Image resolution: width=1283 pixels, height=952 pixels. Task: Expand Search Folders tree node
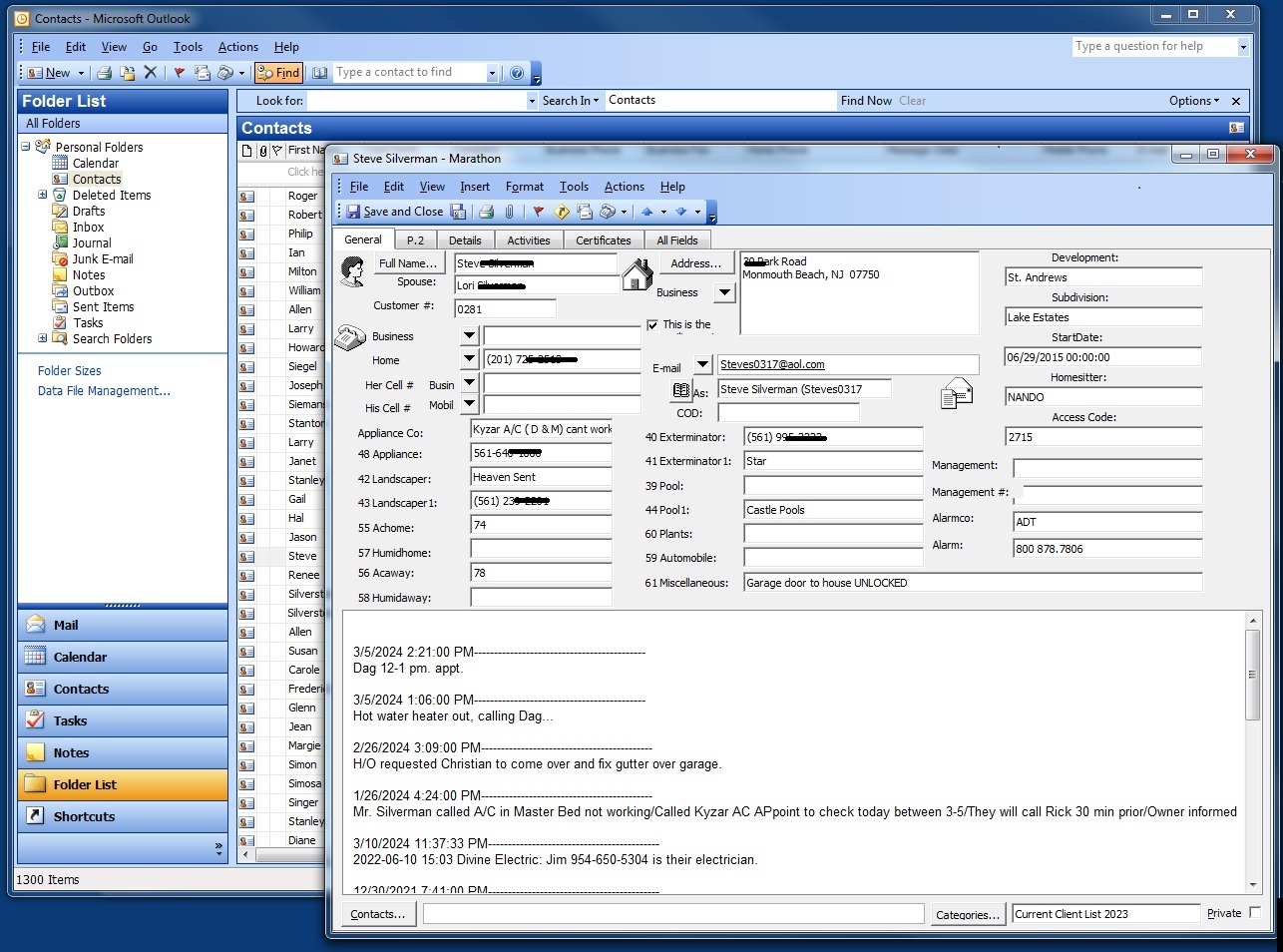pyautogui.click(x=43, y=338)
